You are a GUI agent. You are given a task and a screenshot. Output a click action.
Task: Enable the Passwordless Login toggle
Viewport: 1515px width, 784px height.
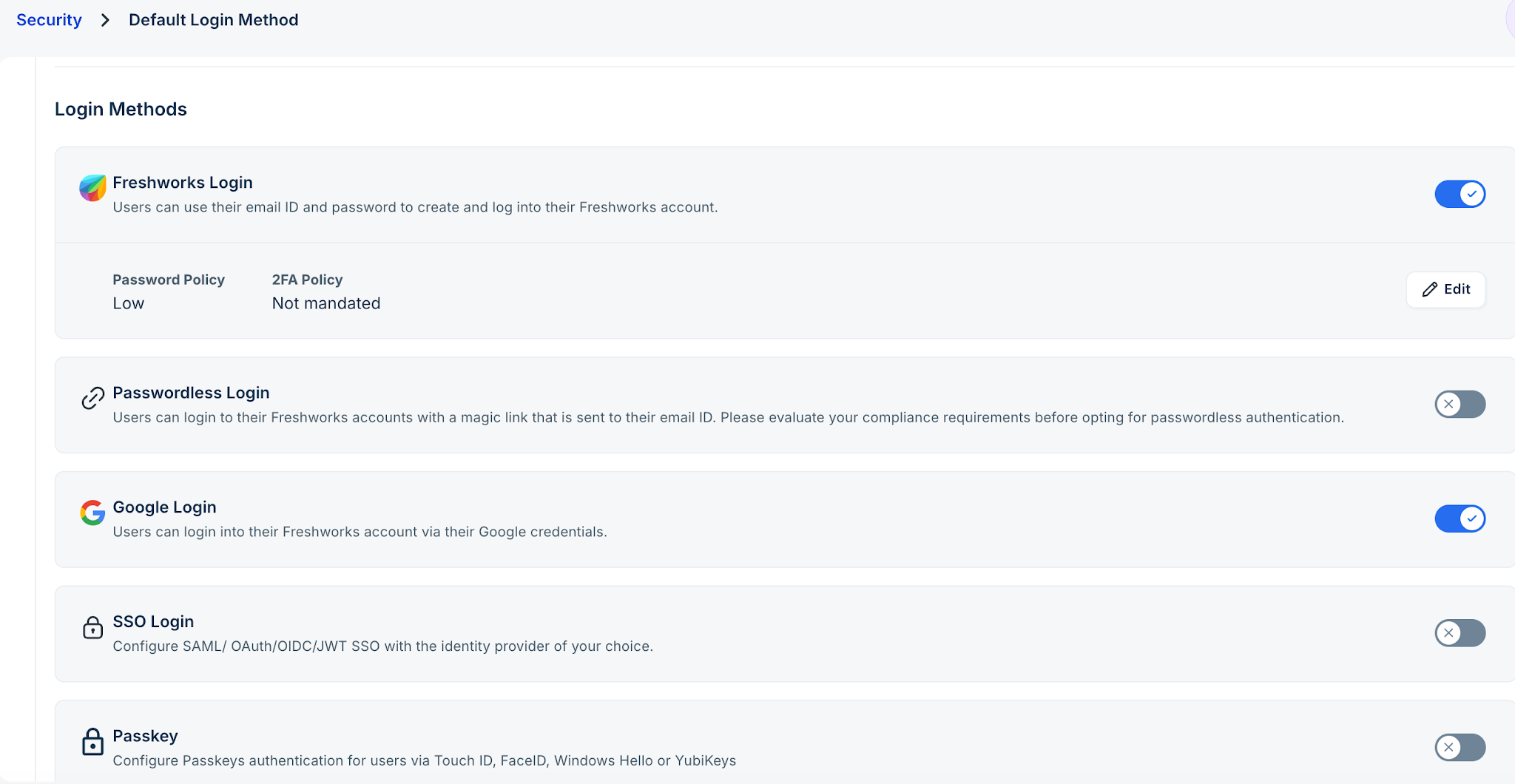point(1460,404)
